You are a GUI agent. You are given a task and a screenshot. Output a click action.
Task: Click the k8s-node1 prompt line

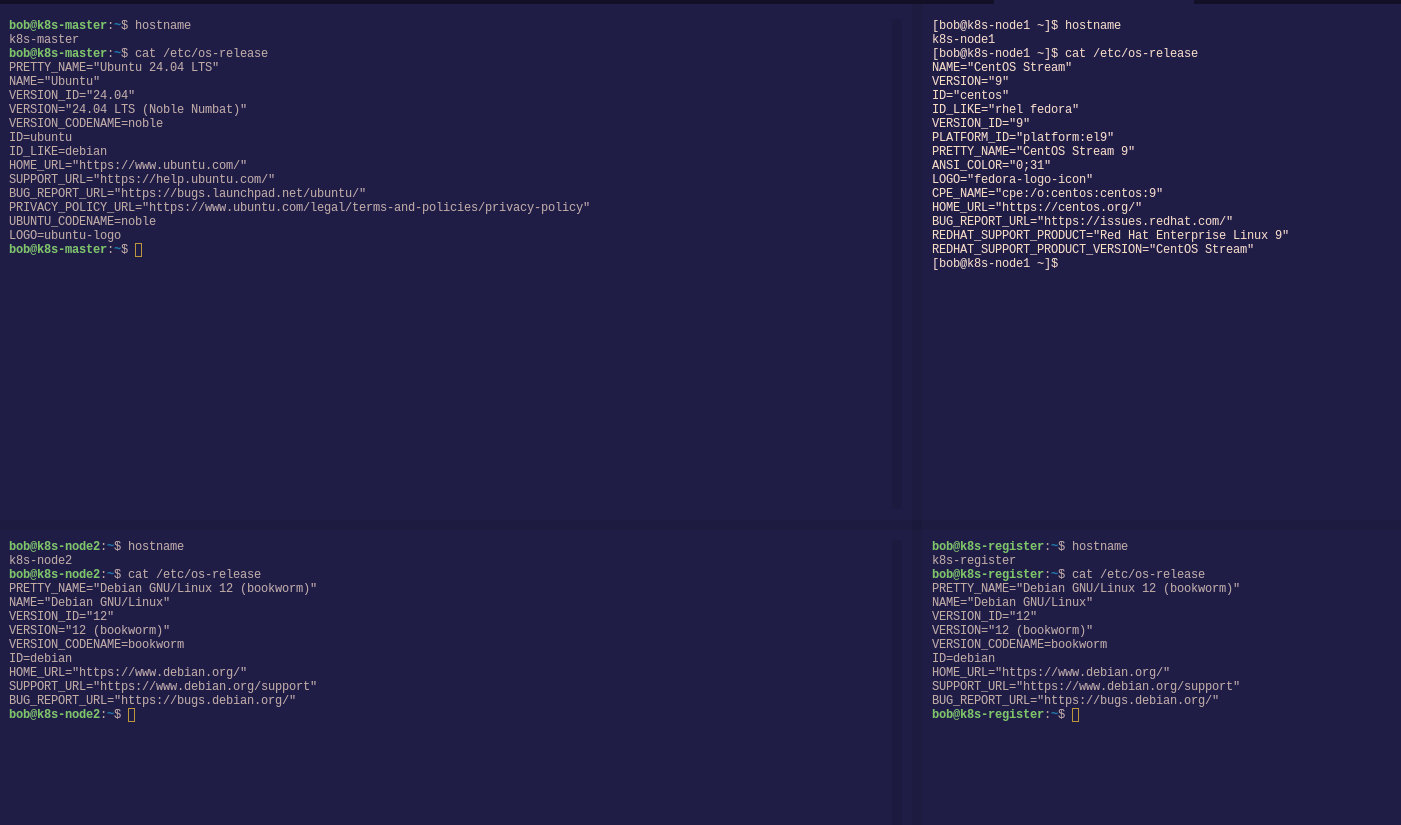pos(990,25)
